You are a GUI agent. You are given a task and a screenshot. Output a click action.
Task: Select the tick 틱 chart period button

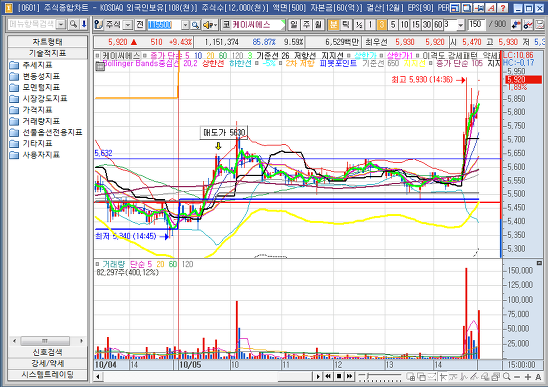click(x=346, y=25)
